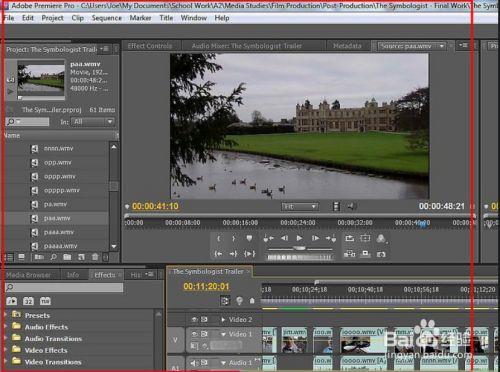Screen dimensions: 500x372
Task: Set display style for Video 1
Action: click(x=194, y=346)
